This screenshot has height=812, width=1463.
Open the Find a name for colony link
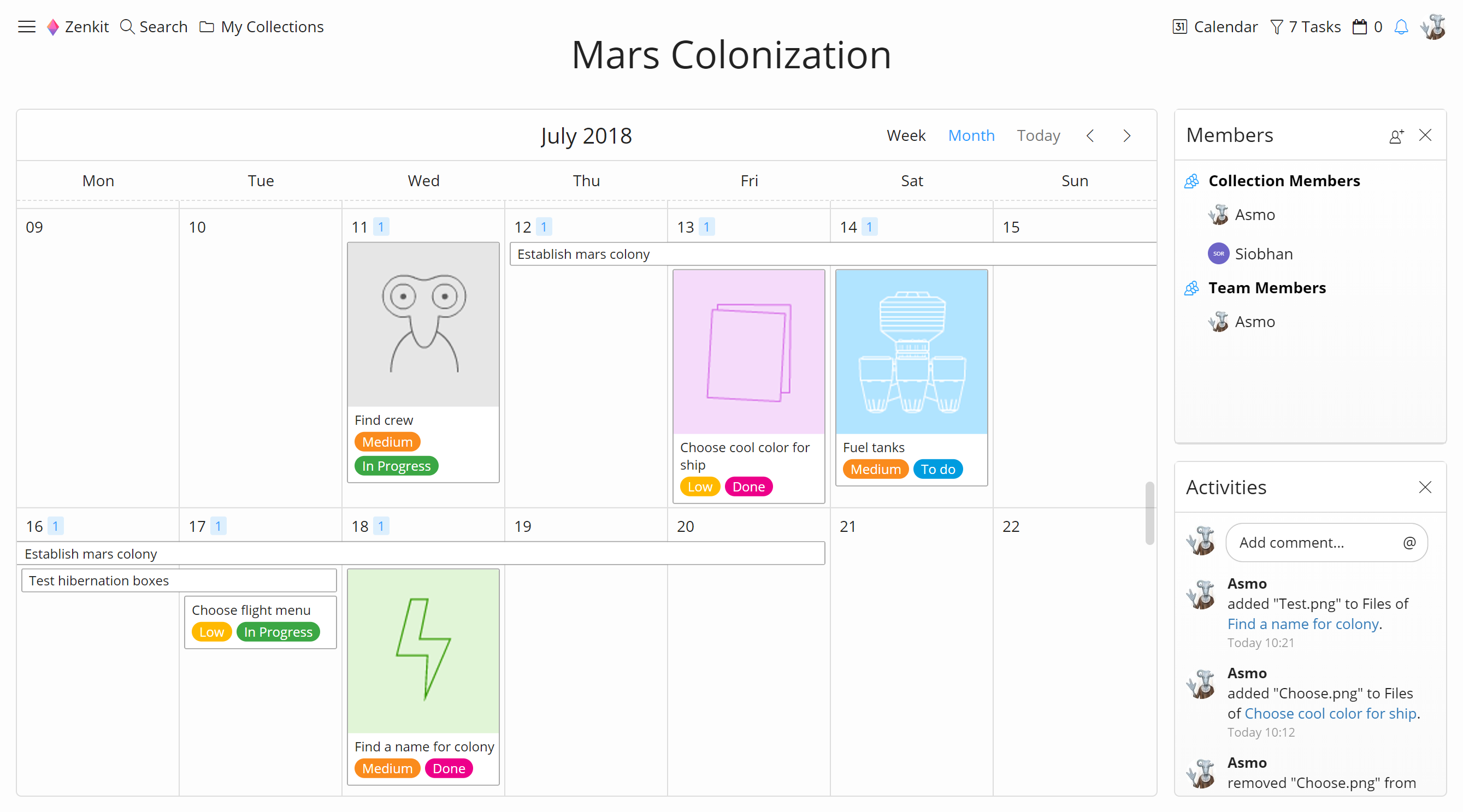tap(1303, 624)
